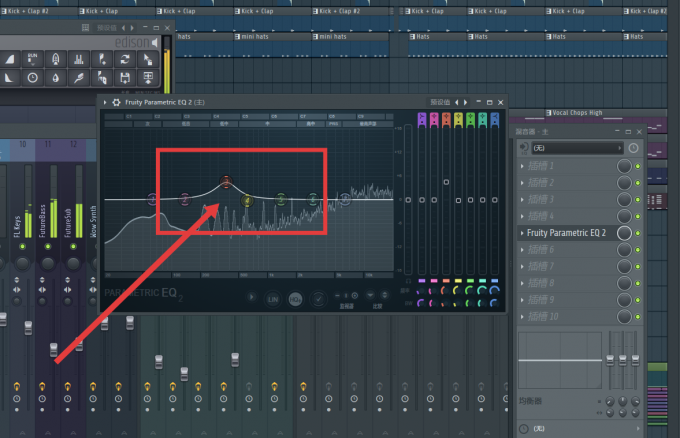Toggle HQ mode button in EQ

coord(295,299)
